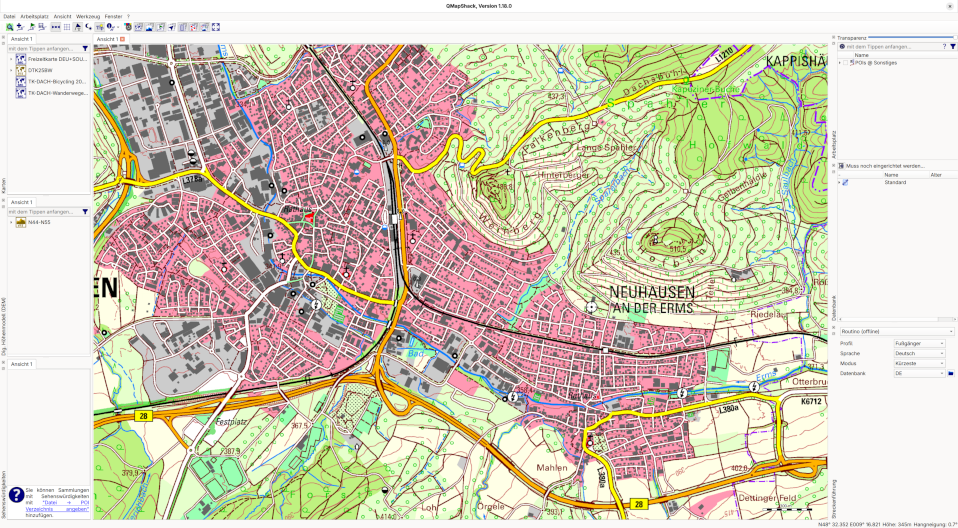Select the TK-DACH-Bicycling map entry
The width and height of the screenshot is (958, 528).
(57, 81)
